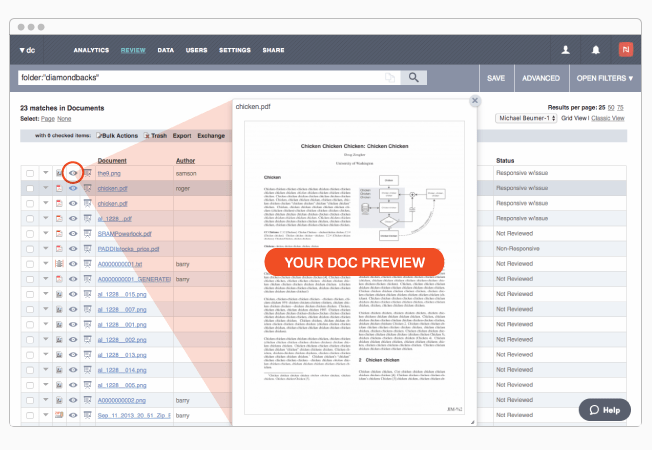Select the checkbox for al_1228__015.png
The image size is (652, 450).
(x=30, y=295)
